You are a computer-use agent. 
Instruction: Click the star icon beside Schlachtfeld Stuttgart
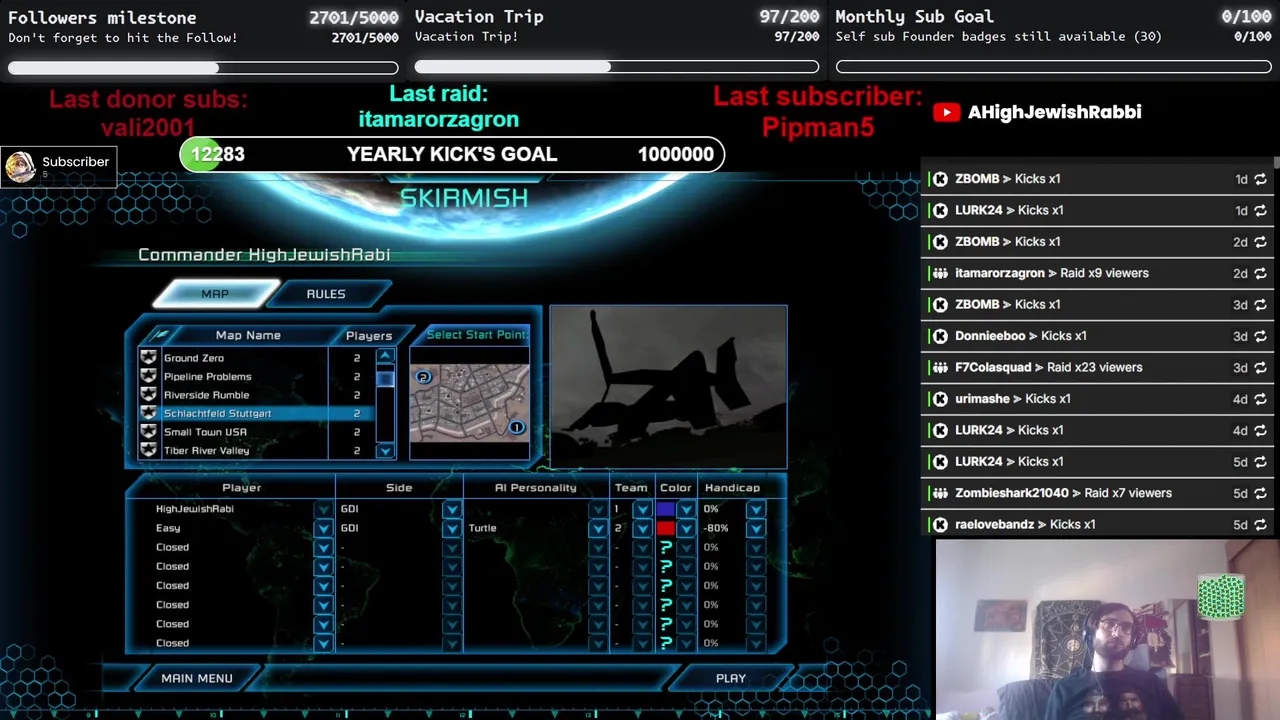pos(149,413)
